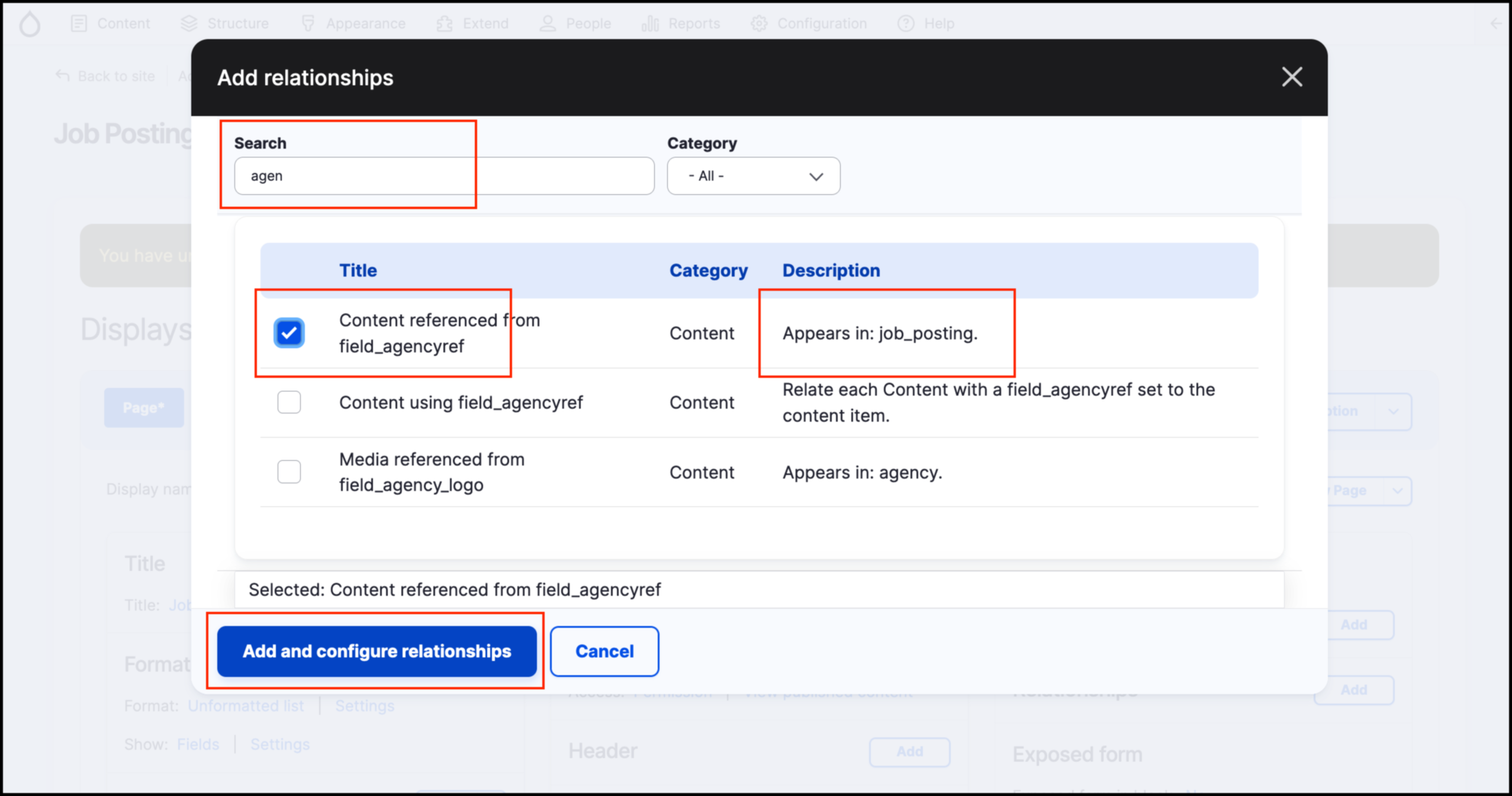The width and height of the screenshot is (1512, 796).
Task: Click the People user icon
Action: (548, 24)
